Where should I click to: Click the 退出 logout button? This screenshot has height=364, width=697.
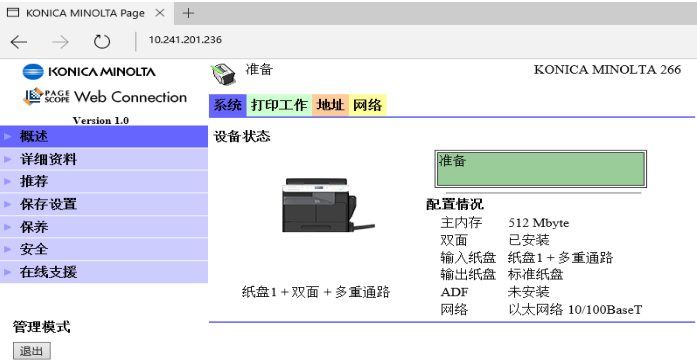(32, 351)
